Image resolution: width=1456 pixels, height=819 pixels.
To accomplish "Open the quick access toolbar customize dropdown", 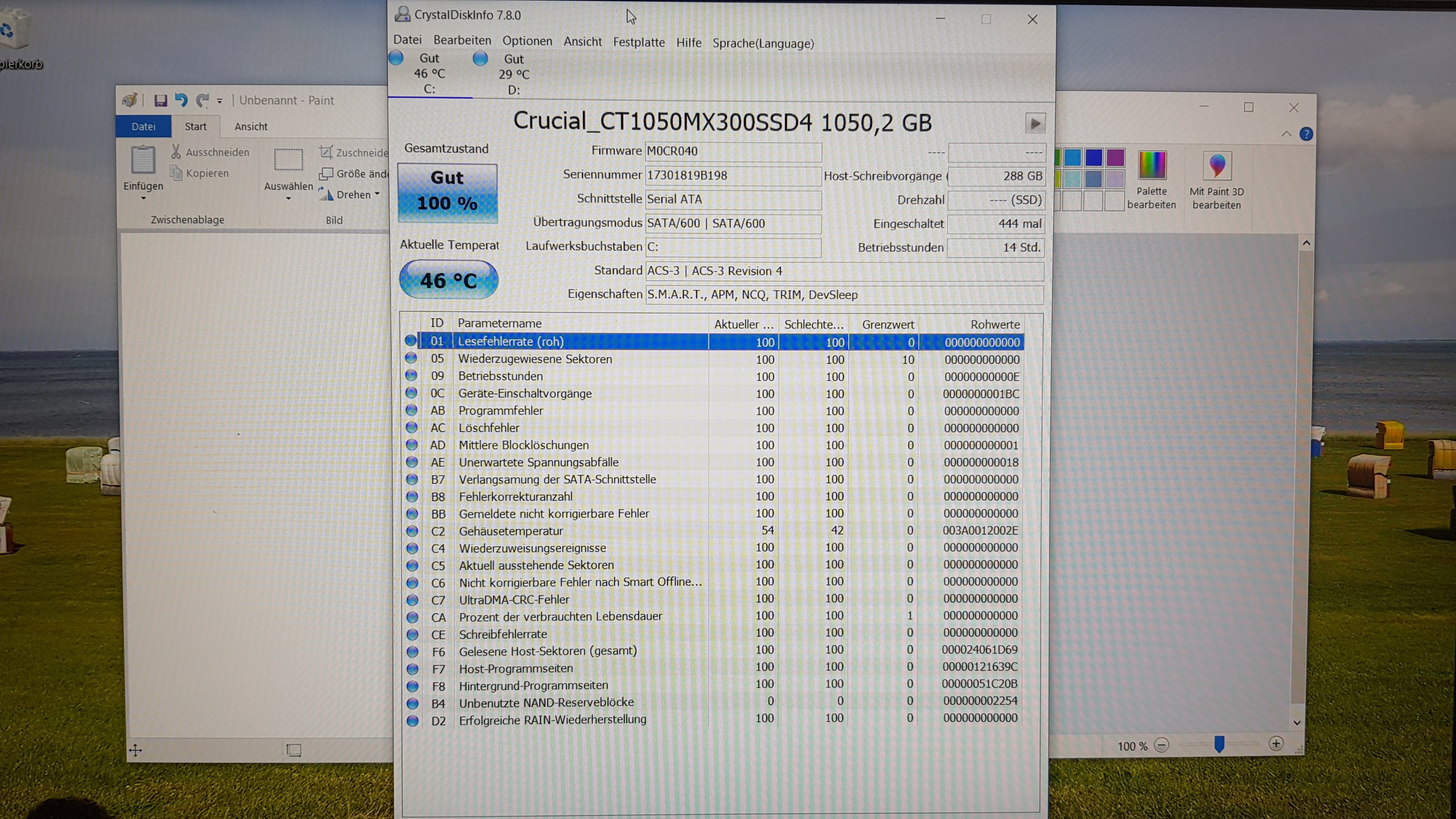I will click(x=219, y=101).
